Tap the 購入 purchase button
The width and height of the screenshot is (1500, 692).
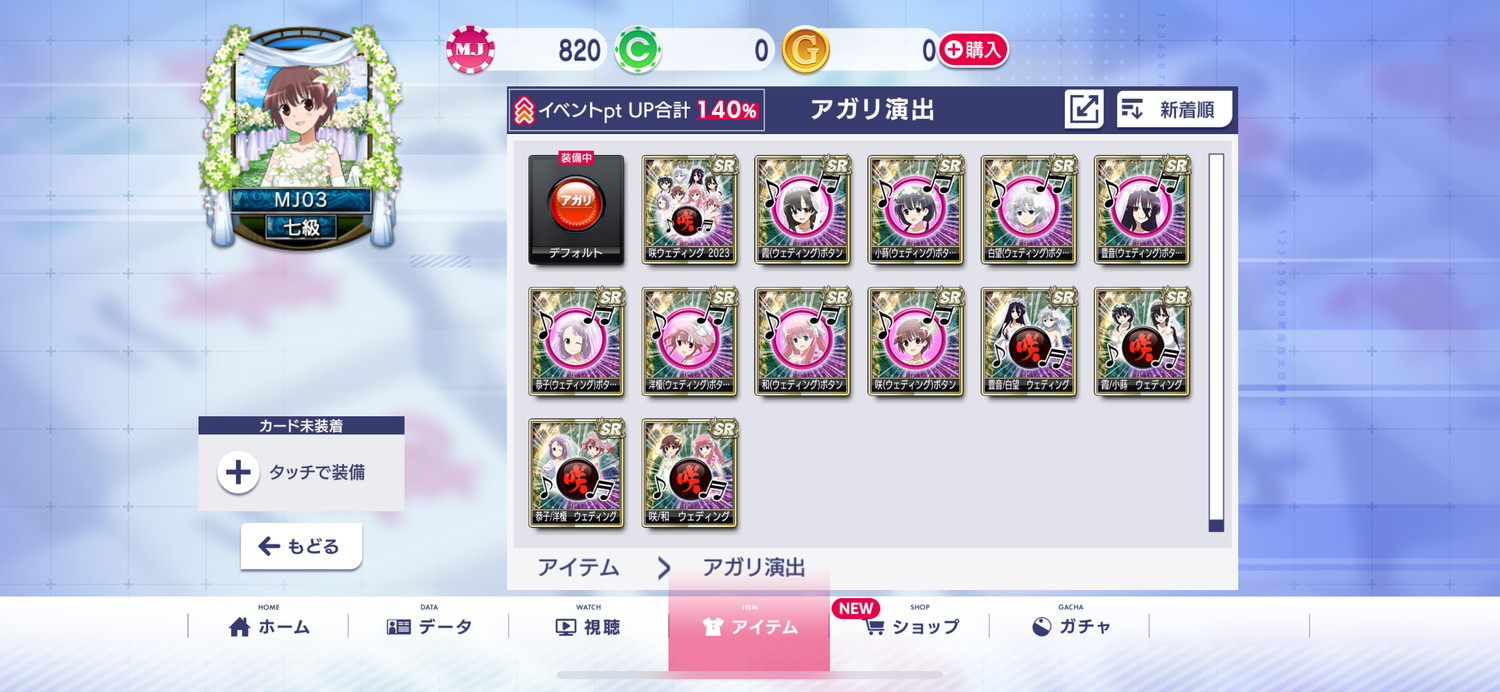click(x=972, y=50)
